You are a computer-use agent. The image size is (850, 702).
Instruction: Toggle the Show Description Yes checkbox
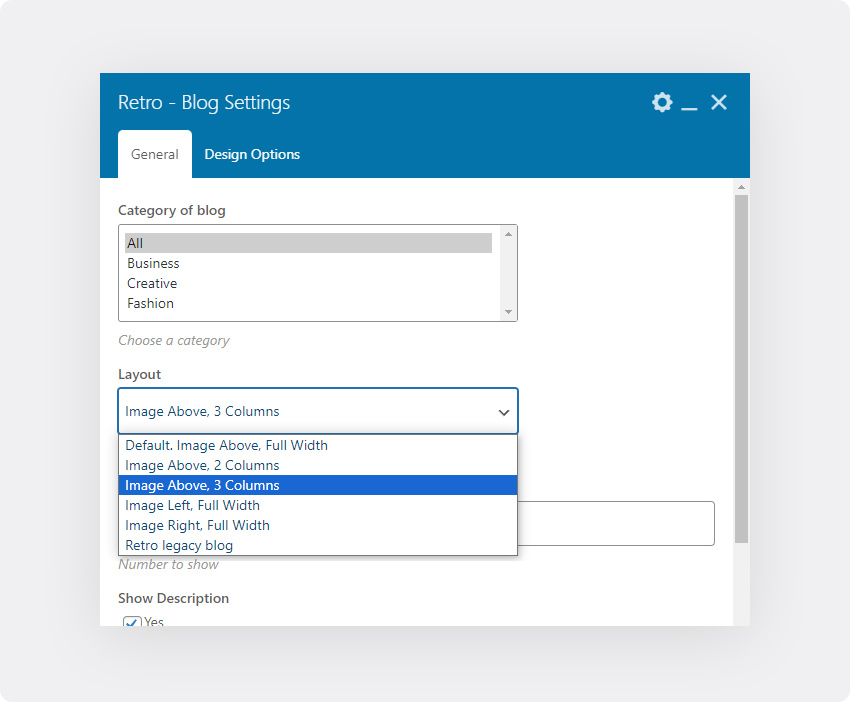pyautogui.click(x=132, y=622)
